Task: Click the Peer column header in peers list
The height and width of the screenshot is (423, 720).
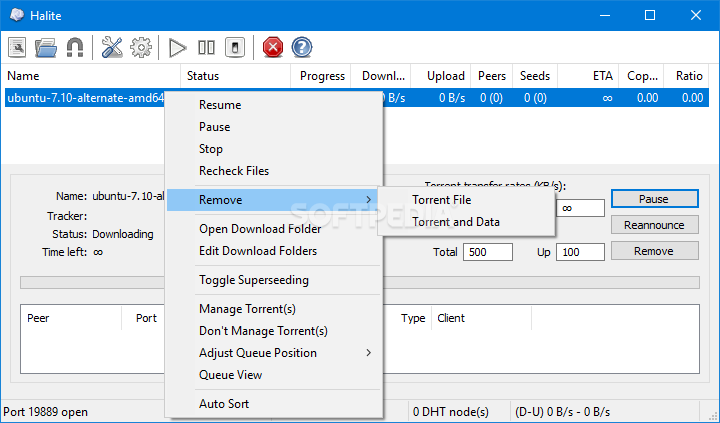Action: 71,318
